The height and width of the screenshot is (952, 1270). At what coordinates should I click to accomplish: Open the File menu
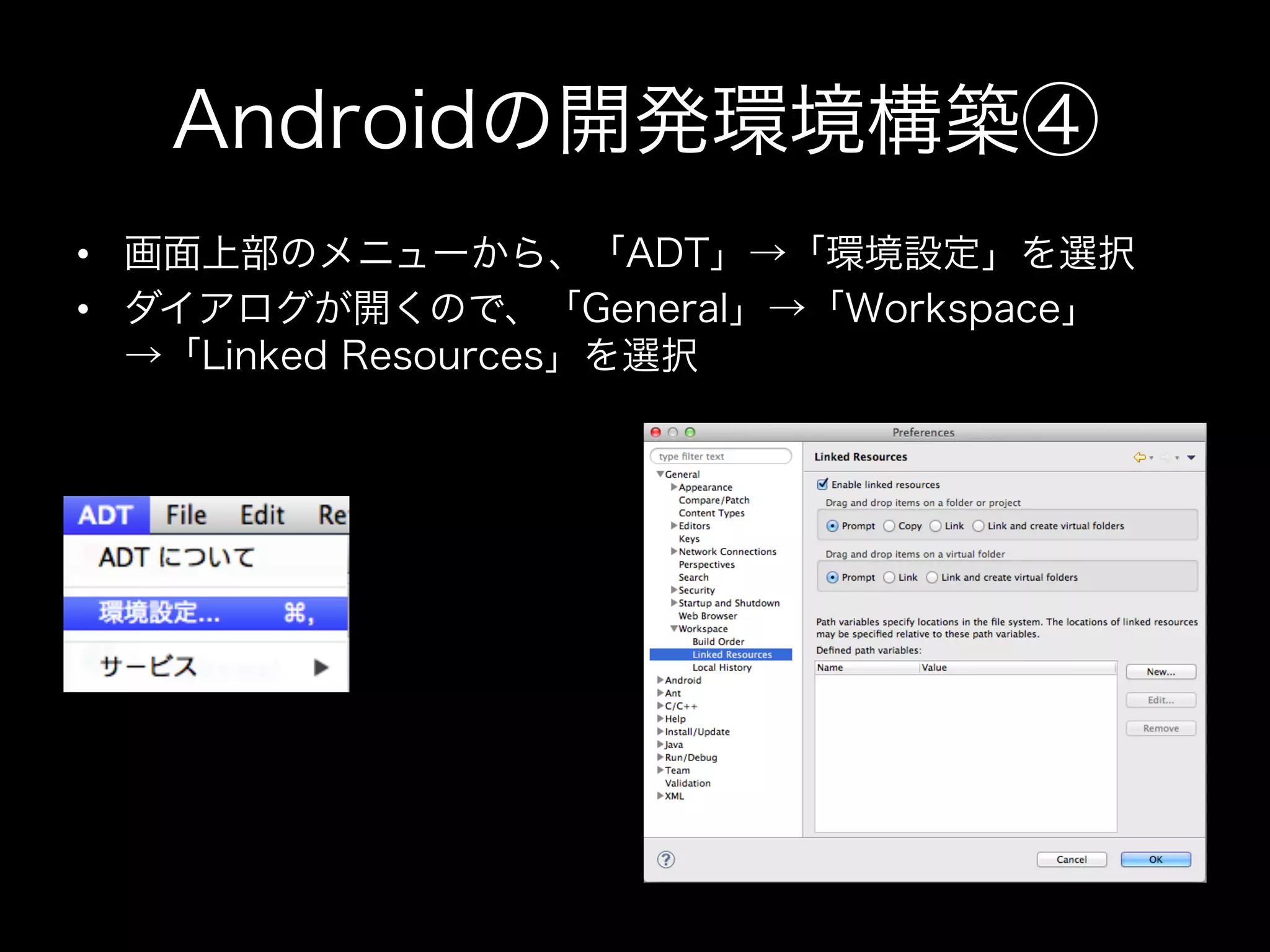click(186, 515)
